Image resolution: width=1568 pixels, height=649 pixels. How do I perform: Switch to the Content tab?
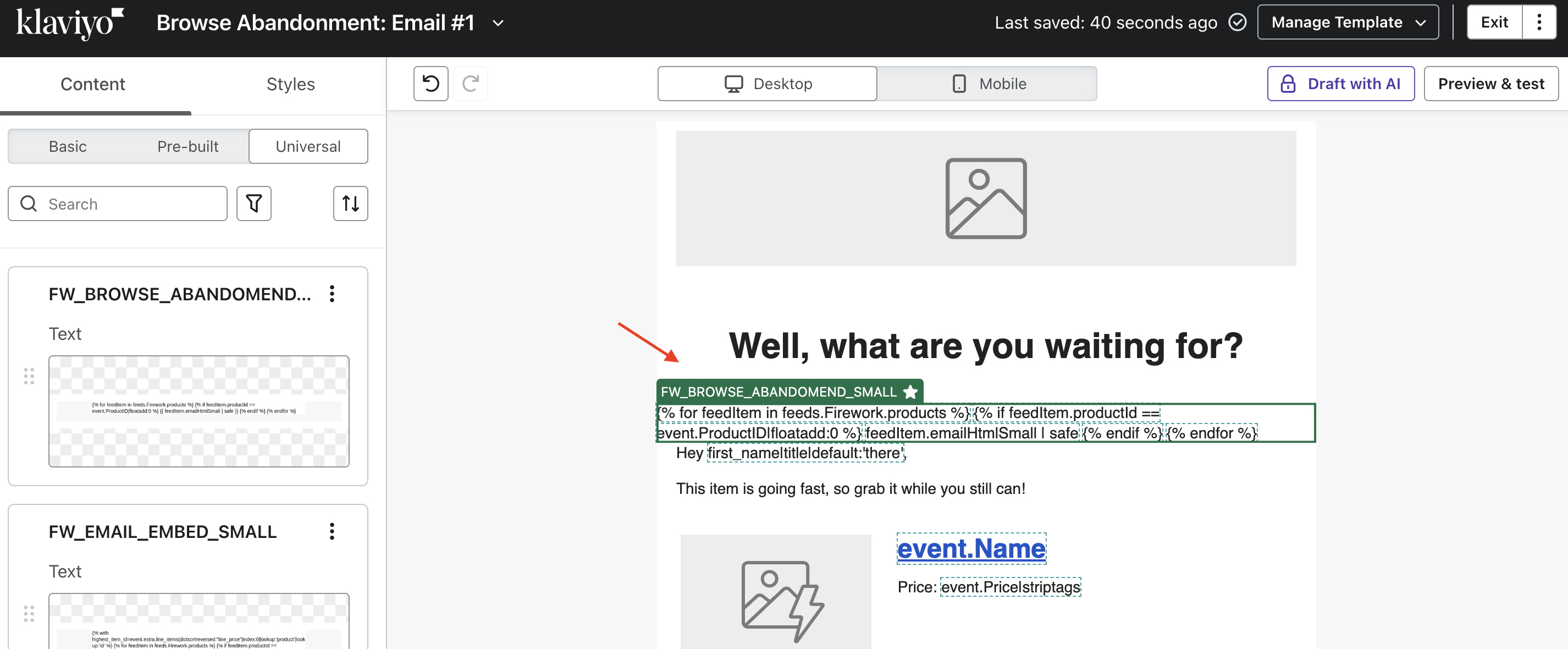click(92, 84)
